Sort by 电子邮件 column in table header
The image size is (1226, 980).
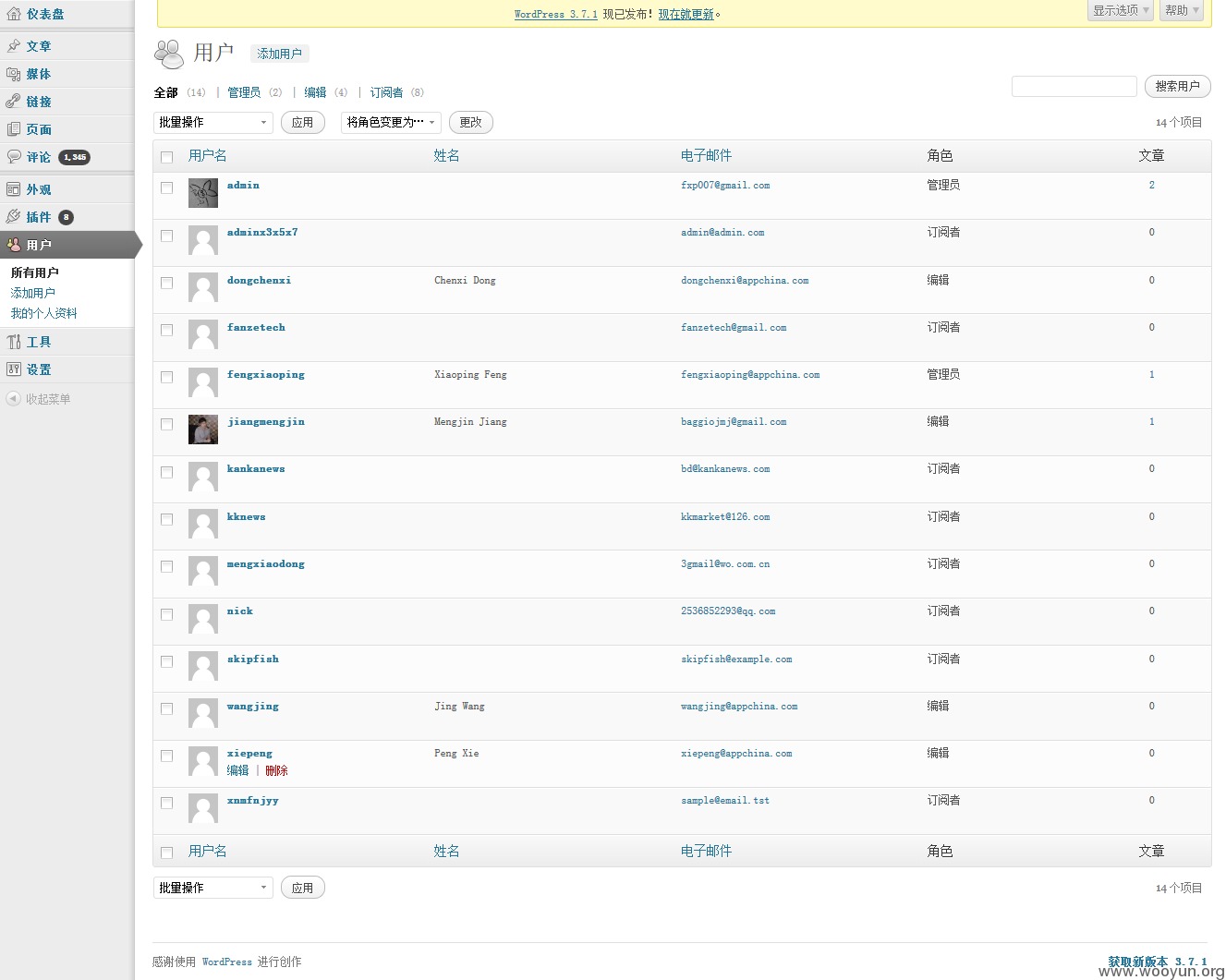[706, 155]
